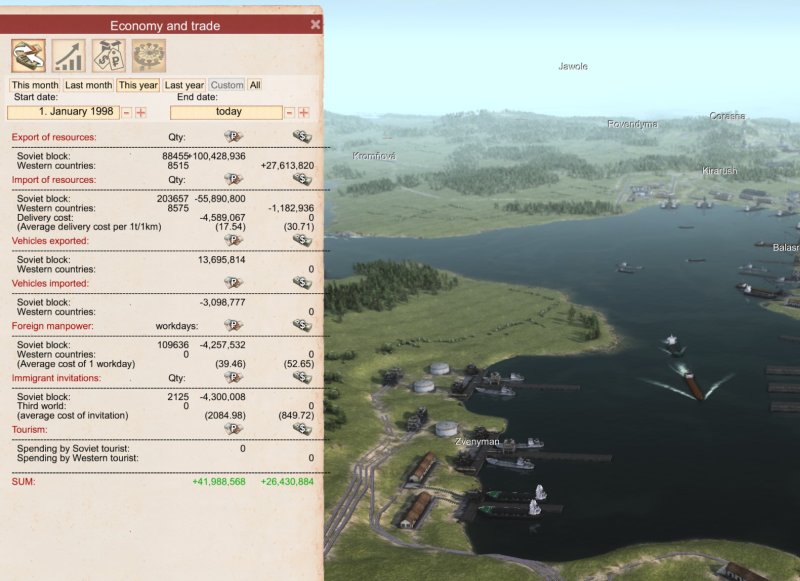
Task: Select the Custom date range tab
Action: click(227, 86)
